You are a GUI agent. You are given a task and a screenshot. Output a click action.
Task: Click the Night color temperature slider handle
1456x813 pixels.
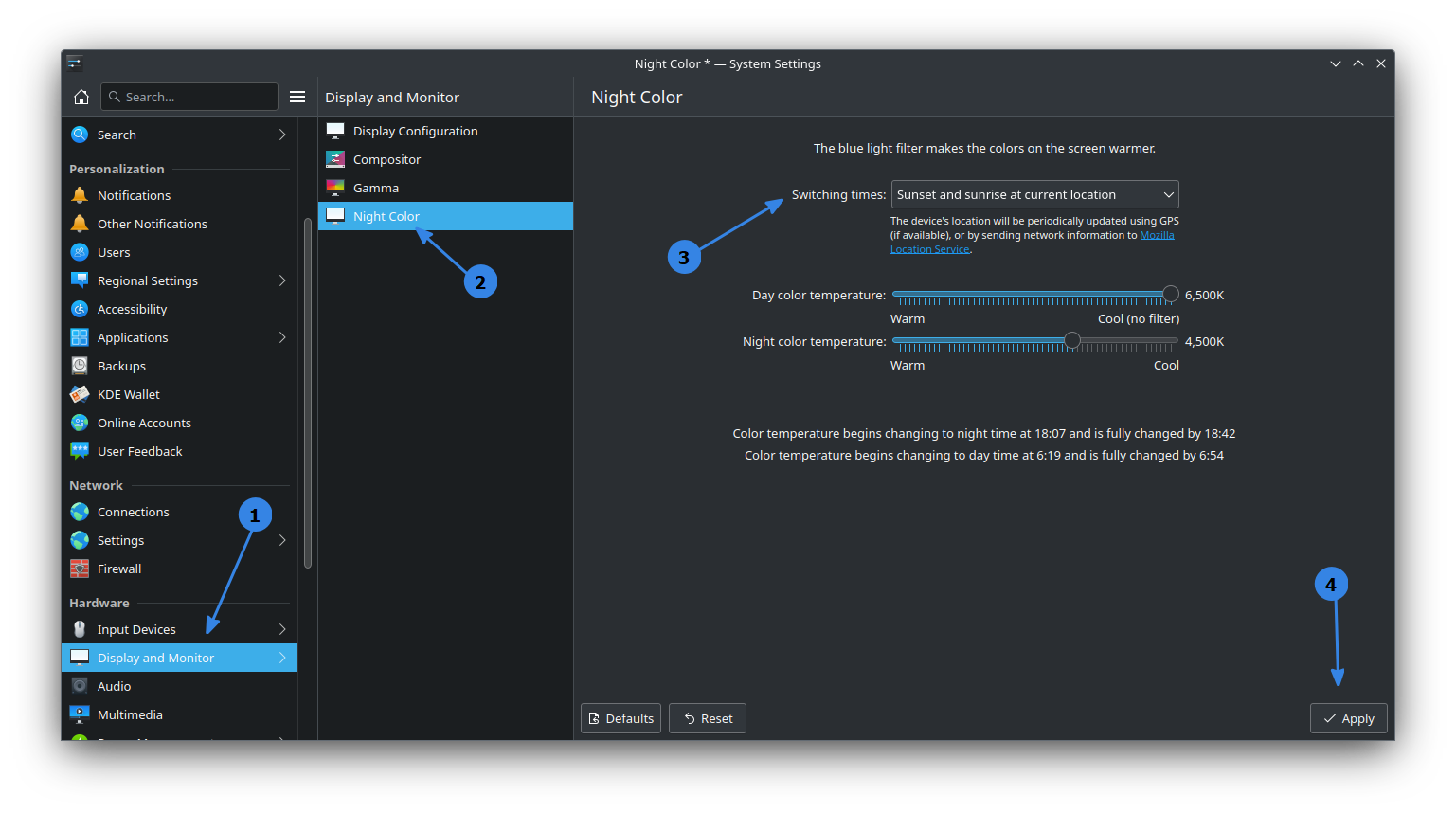tap(1072, 341)
